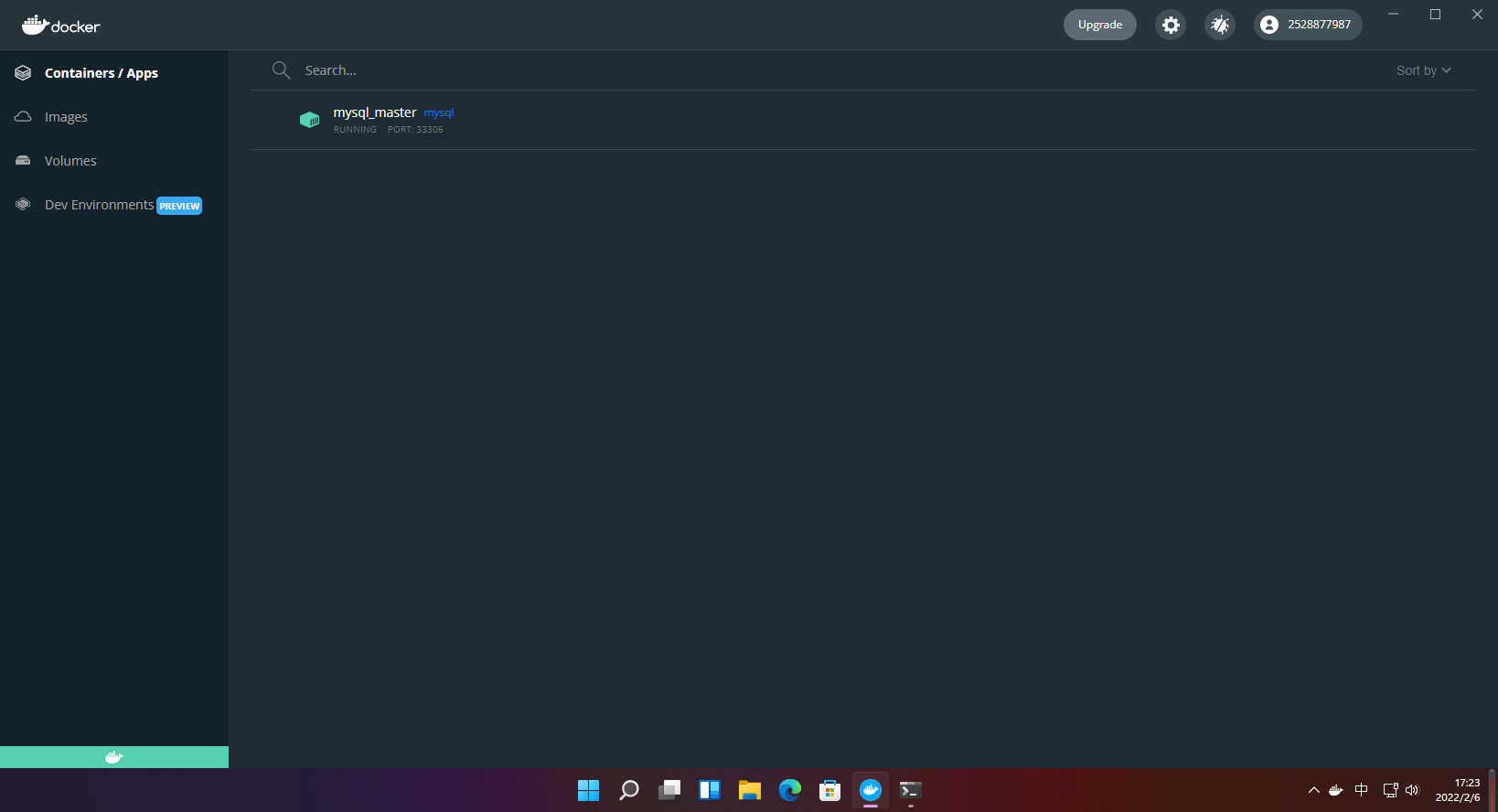This screenshot has height=812, width=1498.
Task: Open the terminal taskbar icon
Action: pyautogui.click(x=911, y=790)
